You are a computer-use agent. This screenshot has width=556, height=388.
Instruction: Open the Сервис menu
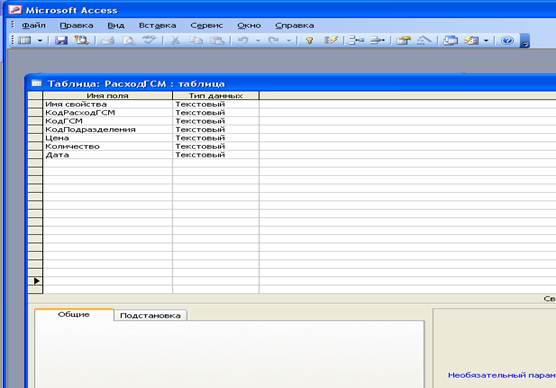(206, 26)
